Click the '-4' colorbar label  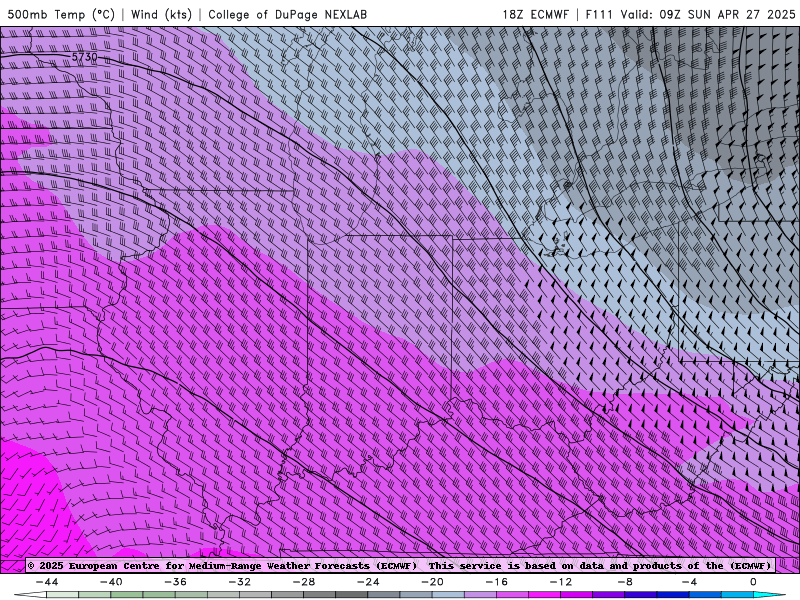coord(690,582)
